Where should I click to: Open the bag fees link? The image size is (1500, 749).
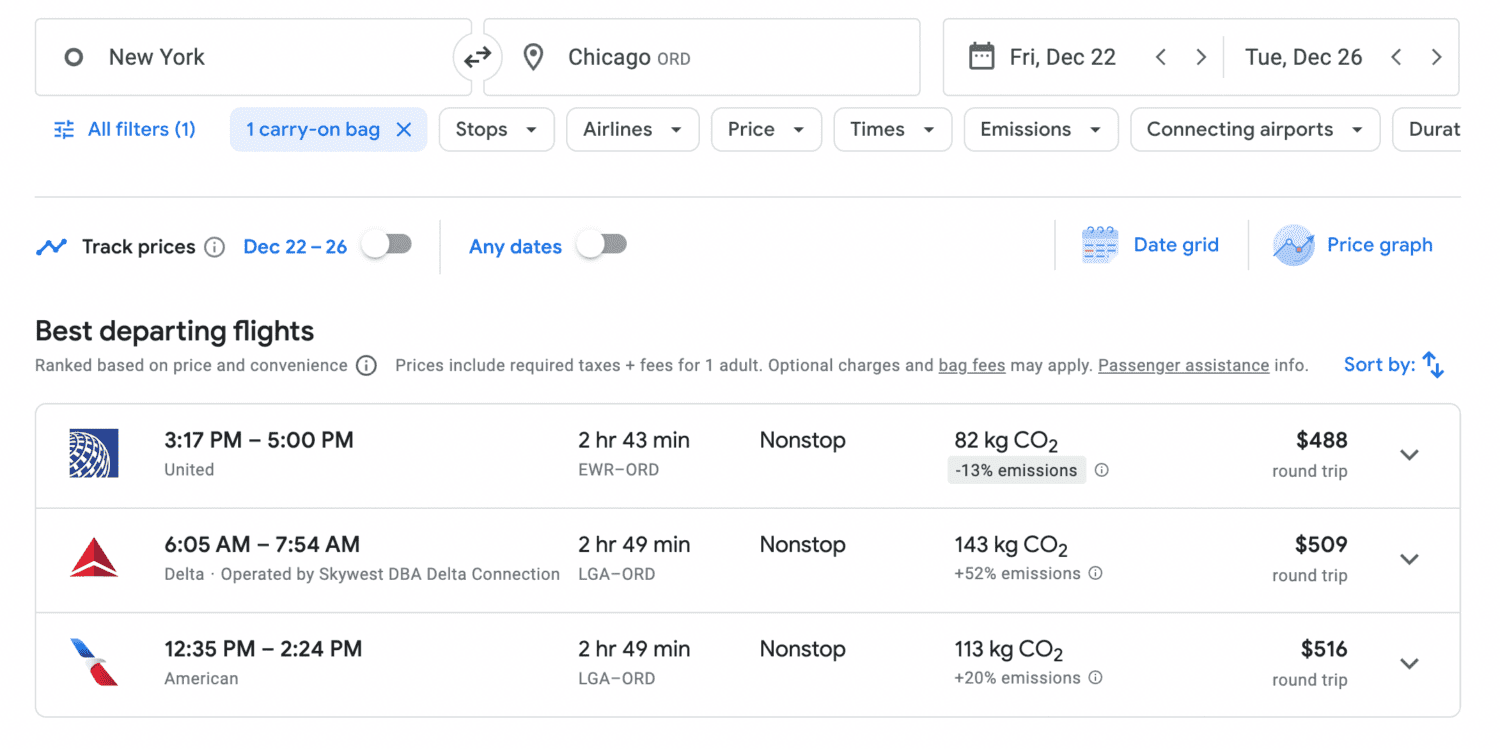(x=971, y=365)
